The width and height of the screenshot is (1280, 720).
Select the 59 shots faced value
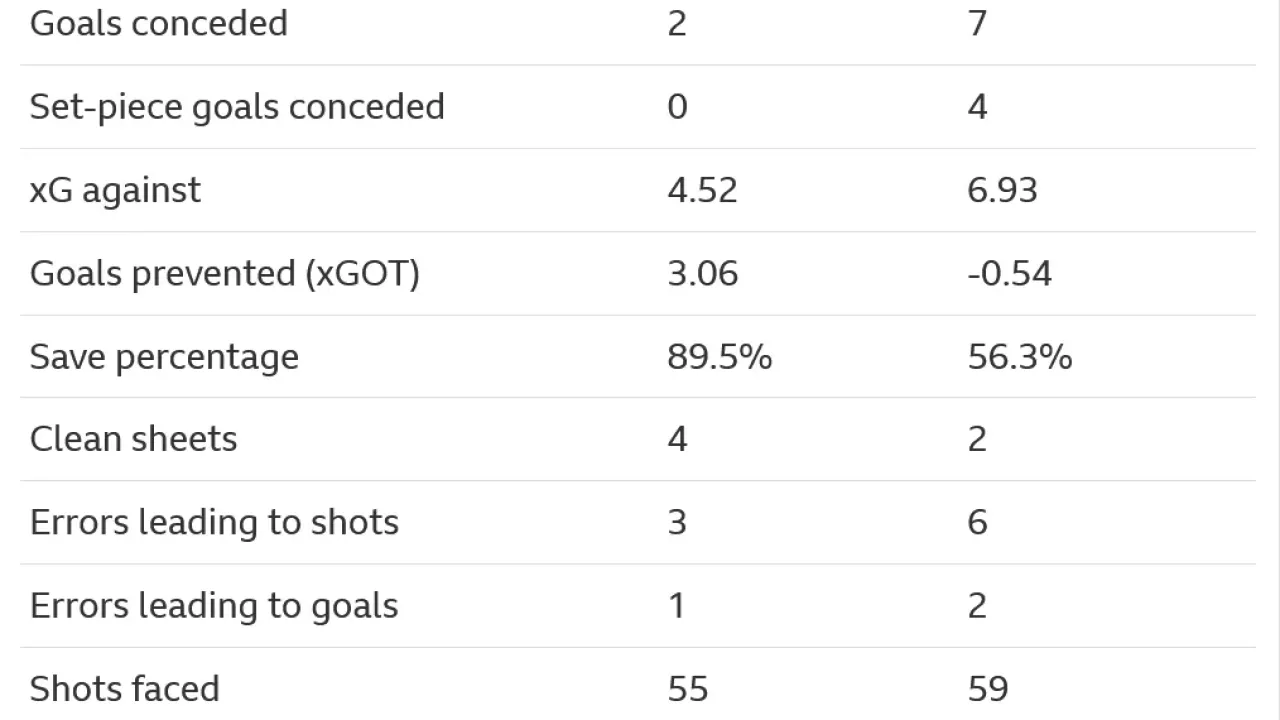[x=987, y=689]
